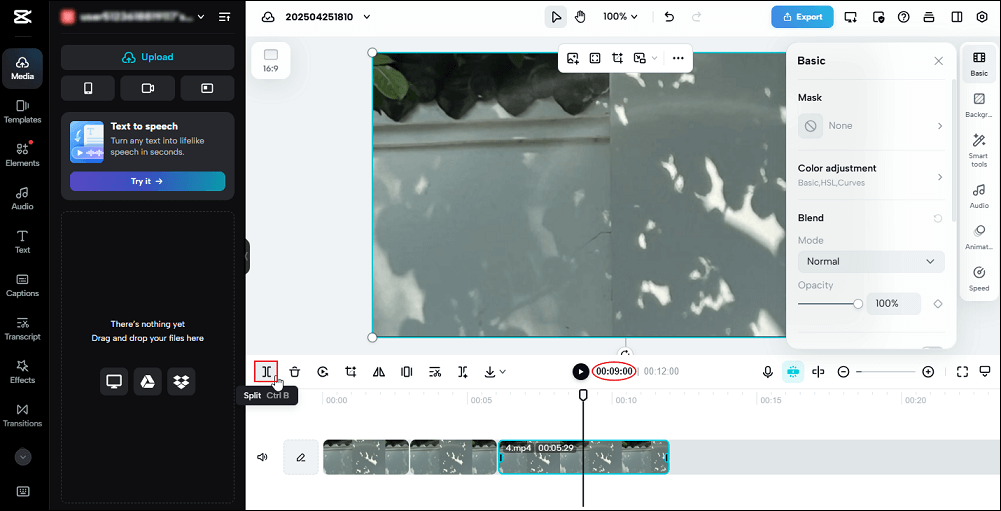The width and height of the screenshot is (1001, 511).
Task: Select the hand pan tool
Action: point(580,17)
